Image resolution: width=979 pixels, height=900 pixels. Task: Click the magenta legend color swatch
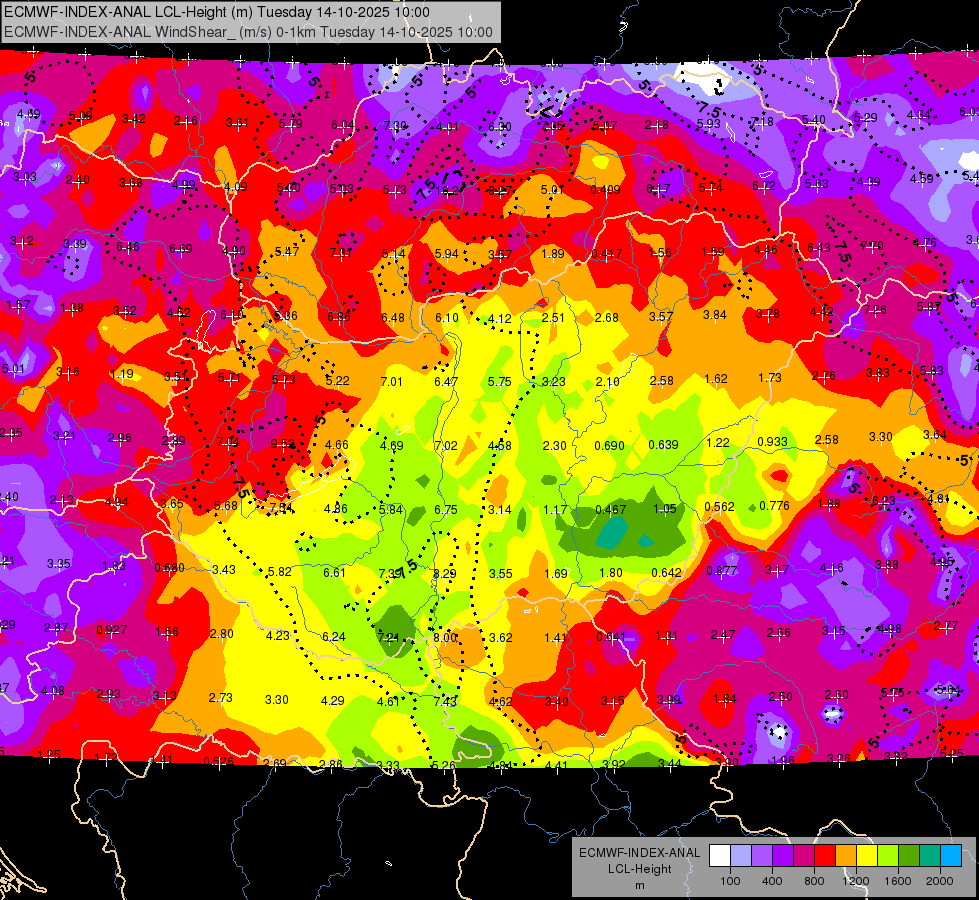click(804, 856)
